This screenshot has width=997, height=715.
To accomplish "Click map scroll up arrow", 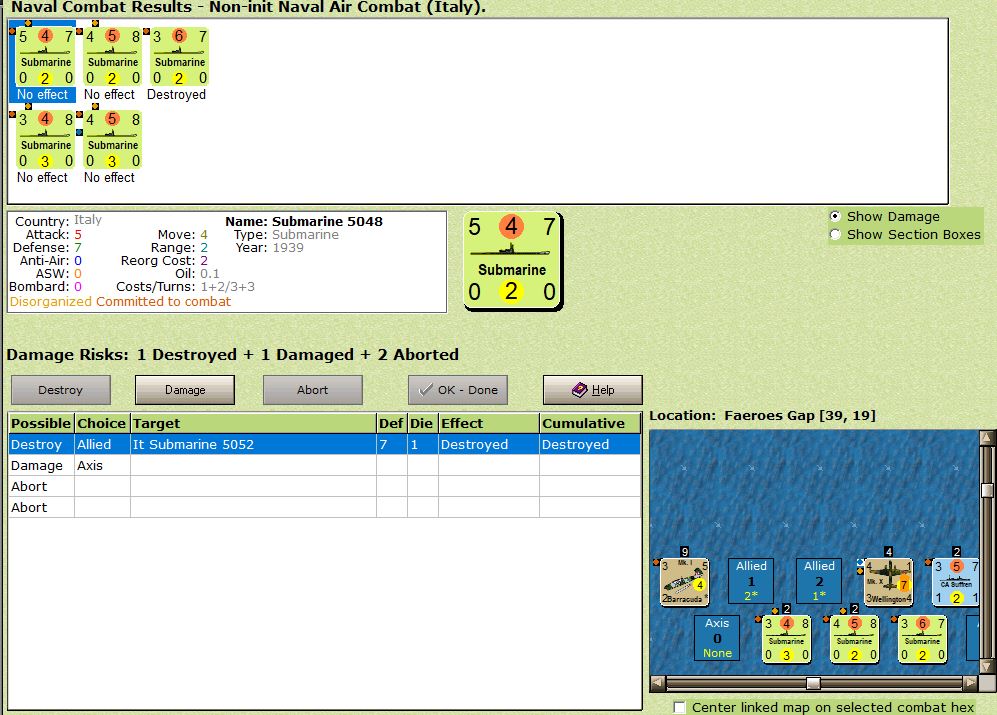I will click(987, 437).
